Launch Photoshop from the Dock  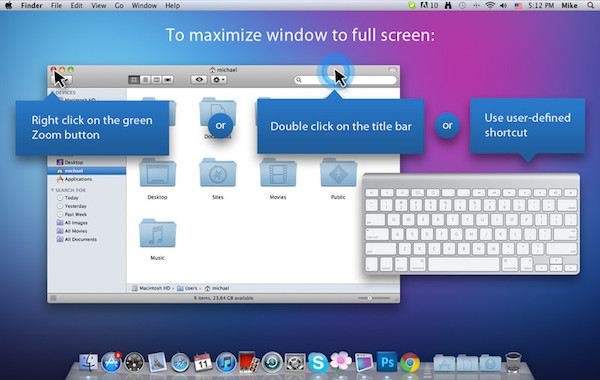[387, 362]
